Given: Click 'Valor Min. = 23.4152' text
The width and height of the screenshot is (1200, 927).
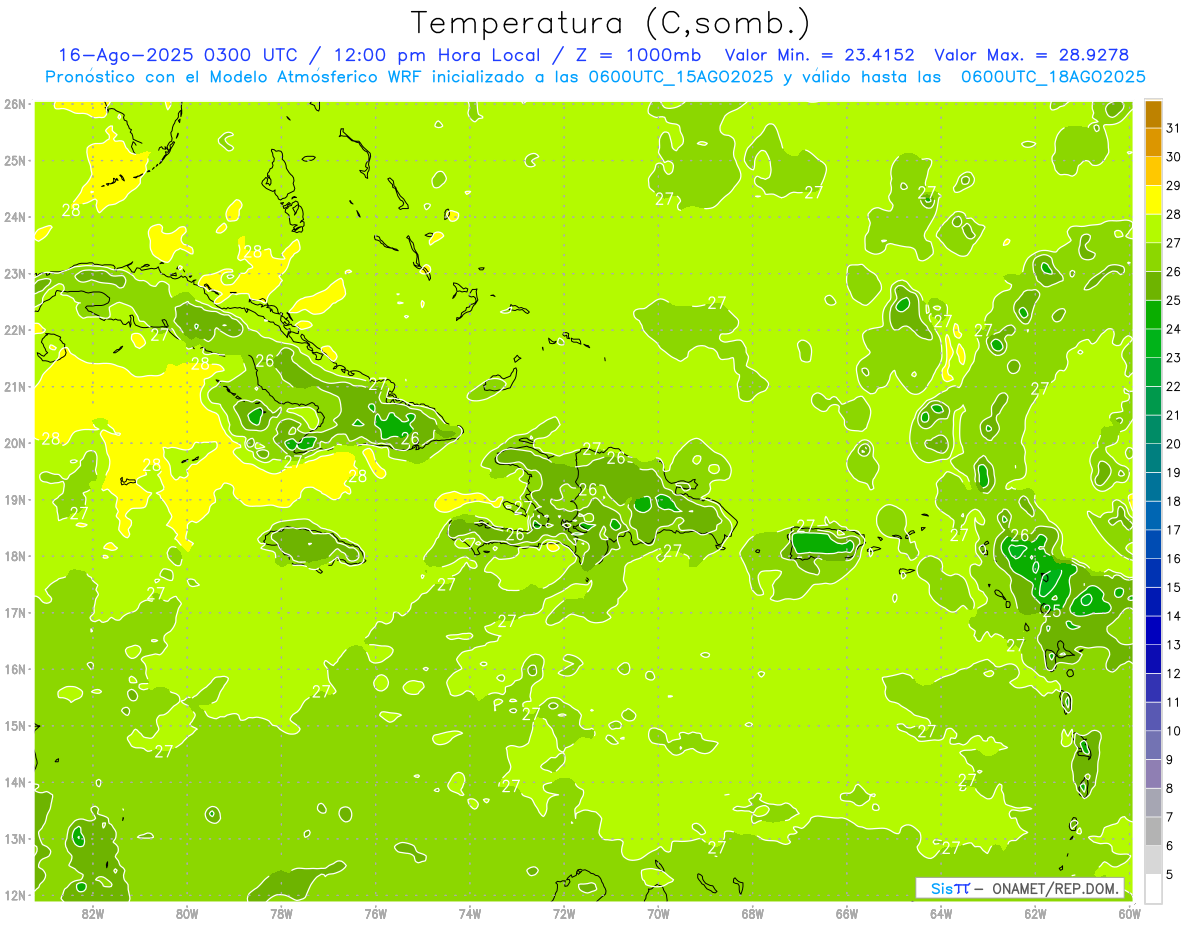Looking at the screenshot, I should click(820, 55).
